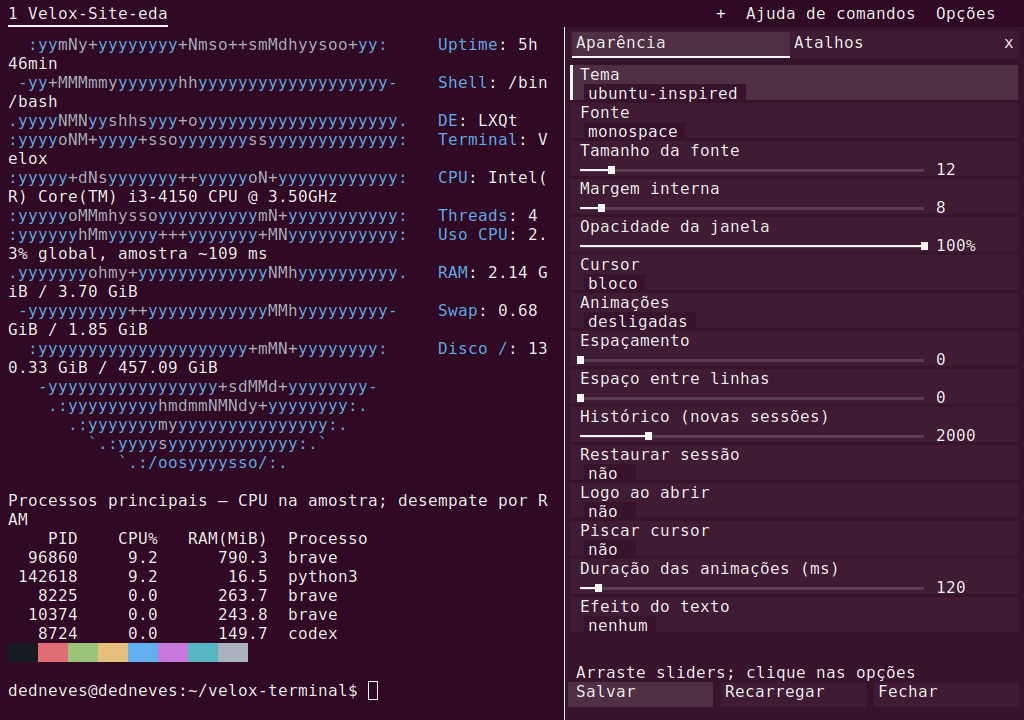
Task: Click the Margem interna value 8
Action: [x=940, y=207]
